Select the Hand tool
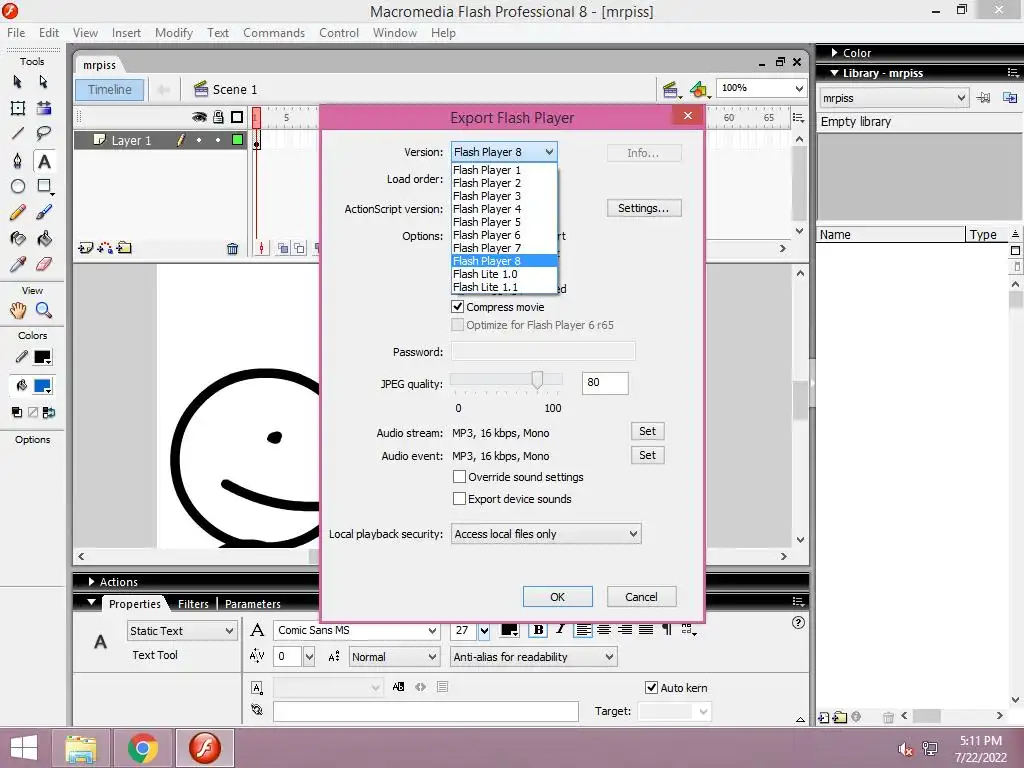Screen dimensions: 1024x768 (18, 310)
